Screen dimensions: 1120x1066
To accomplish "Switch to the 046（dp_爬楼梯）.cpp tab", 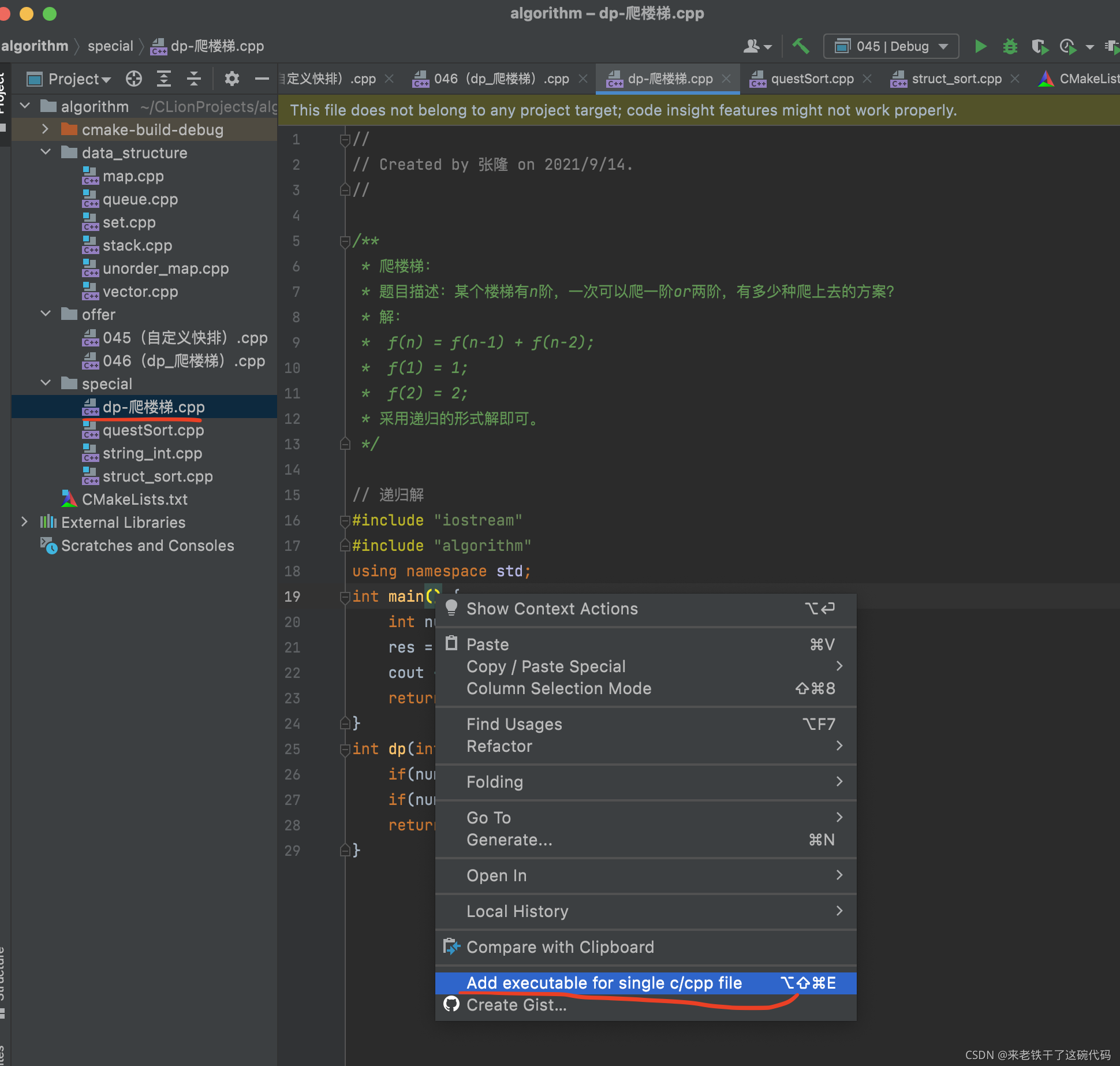I will pyautogui.click(x=501, y=79).
